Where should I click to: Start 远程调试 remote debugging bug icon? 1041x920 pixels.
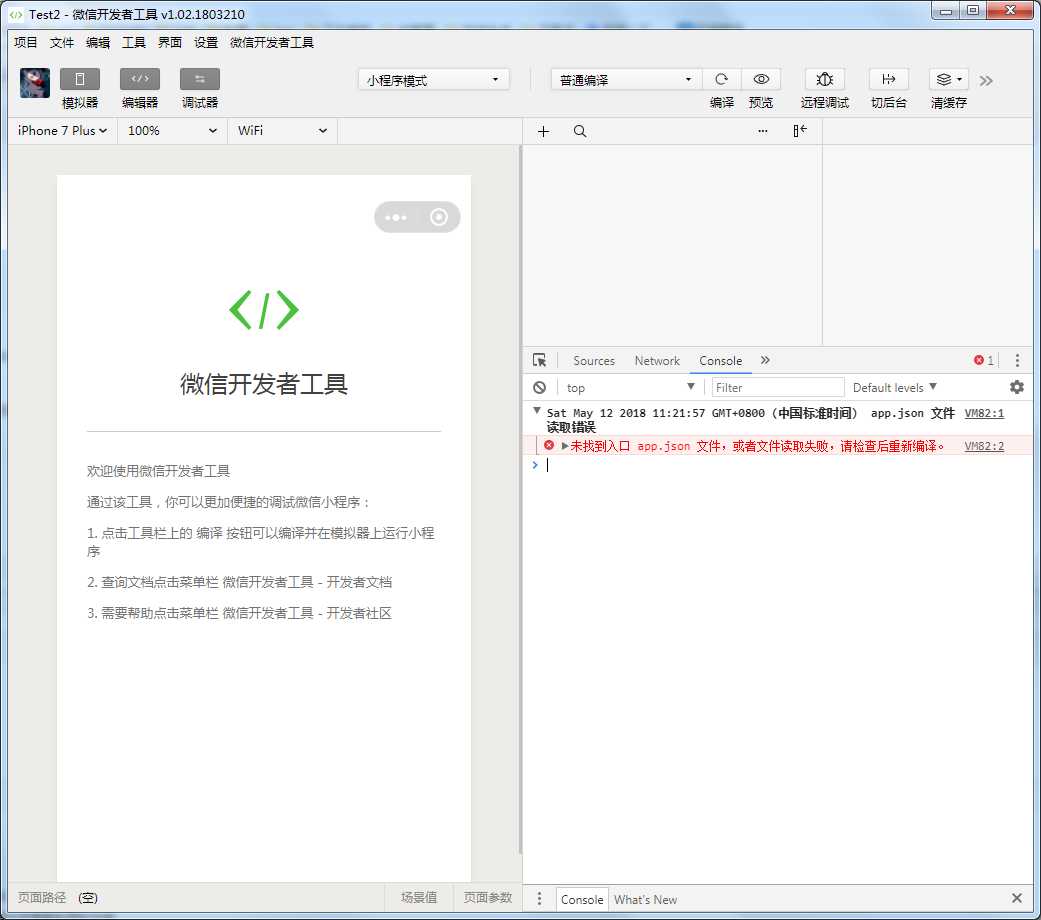(x=825, y=79)
